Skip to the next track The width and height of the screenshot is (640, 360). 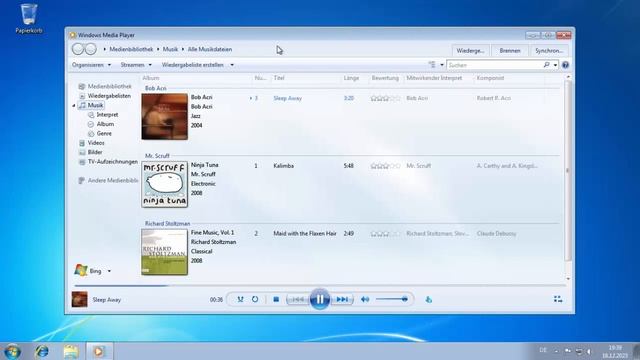pyautogui.click(x=342, y=300)
